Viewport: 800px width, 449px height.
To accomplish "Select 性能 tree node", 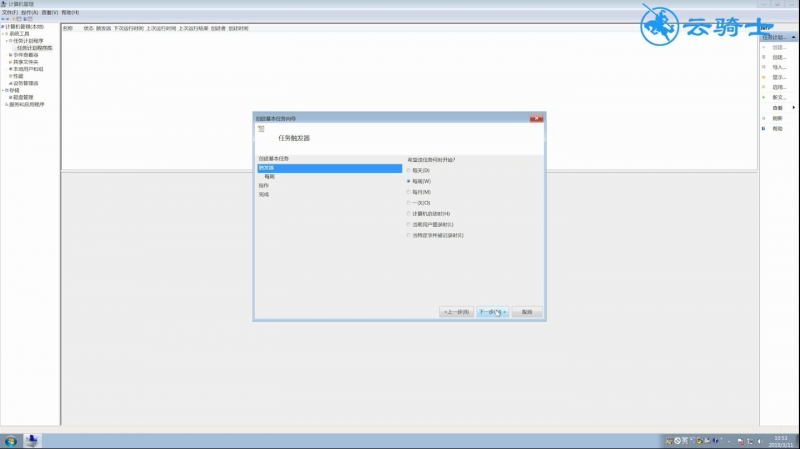I will pyautogui.click(x=18, y=76).
